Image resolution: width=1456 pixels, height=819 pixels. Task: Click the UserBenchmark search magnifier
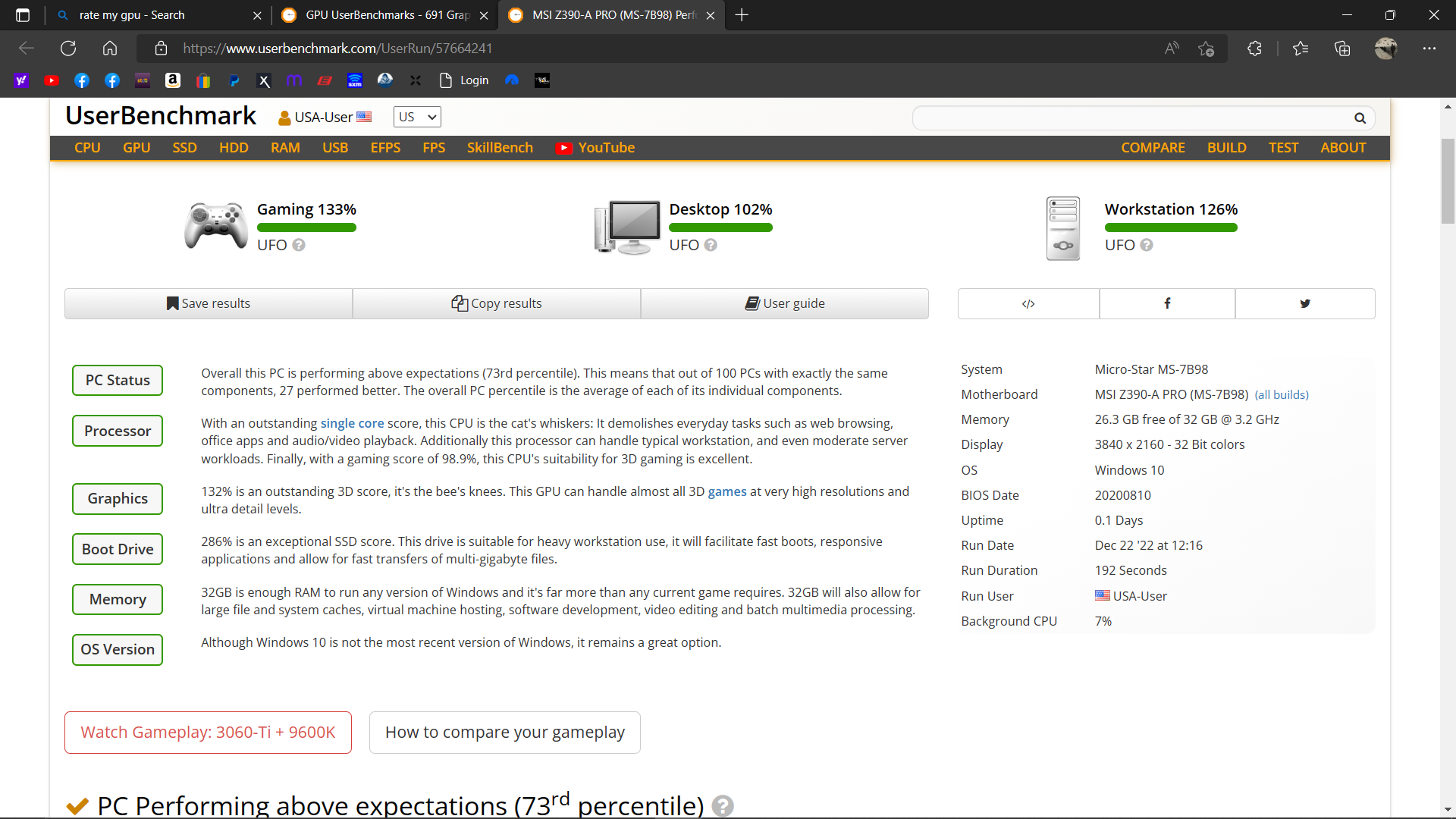1360,118
